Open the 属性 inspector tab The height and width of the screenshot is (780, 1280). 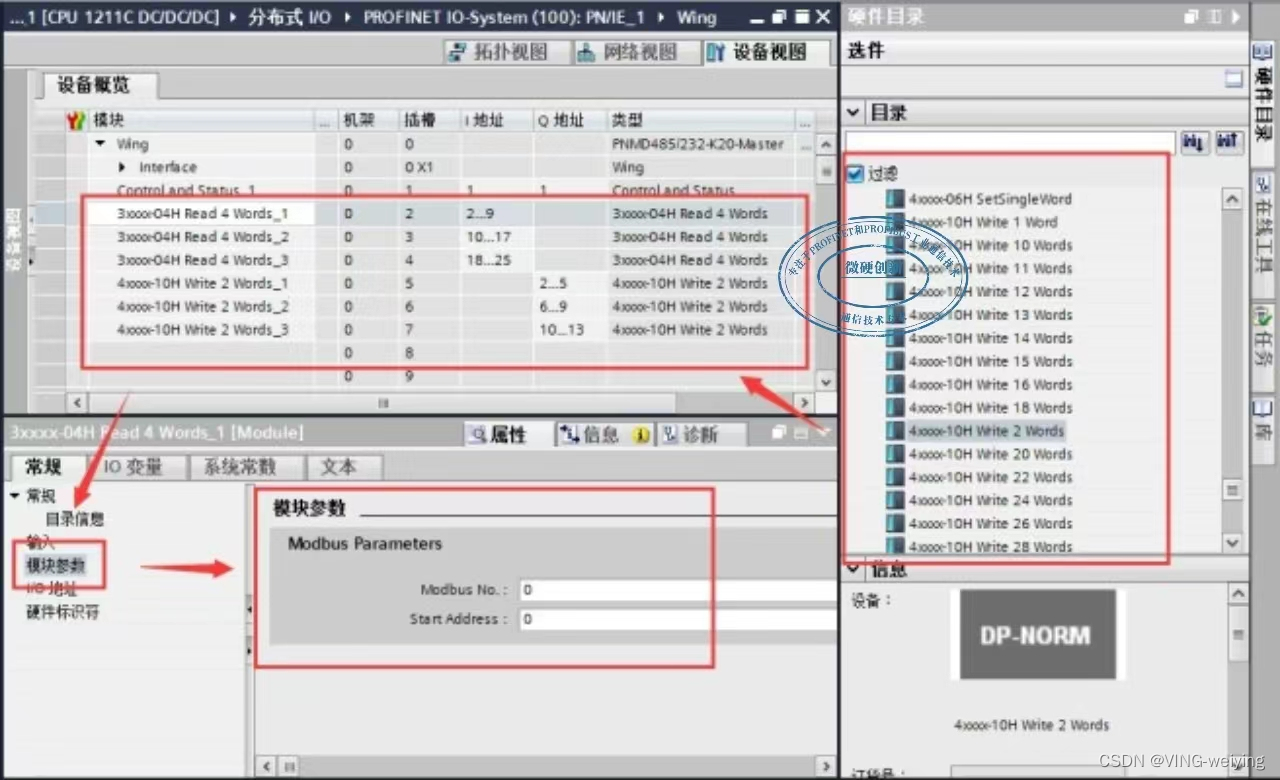click(x=508, y=435)
